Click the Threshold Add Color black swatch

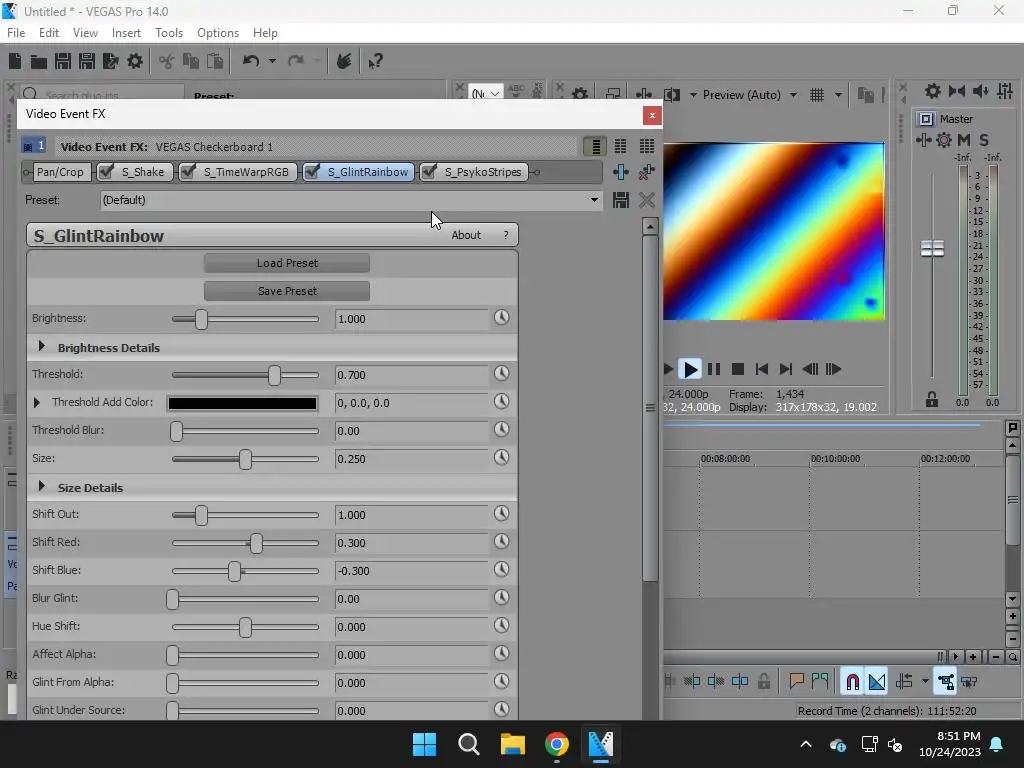[242, 403]
